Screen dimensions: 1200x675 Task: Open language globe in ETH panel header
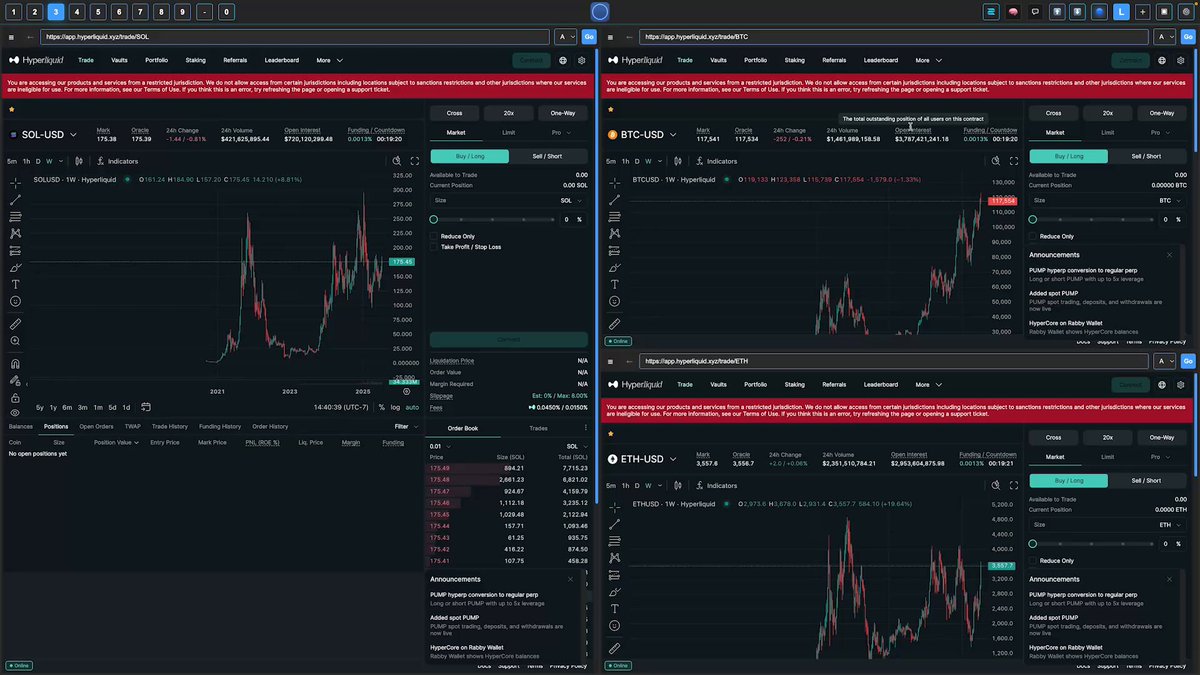click(x=1162, y=384)
